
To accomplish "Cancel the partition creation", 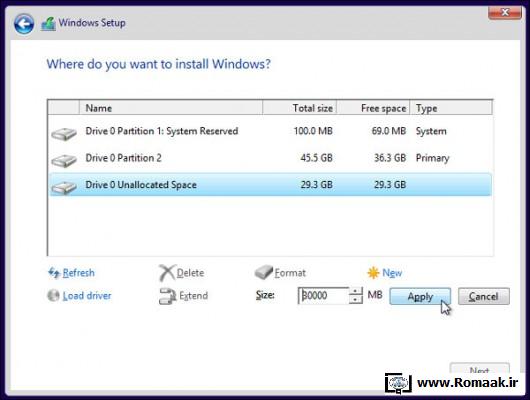I will (484, 297).
